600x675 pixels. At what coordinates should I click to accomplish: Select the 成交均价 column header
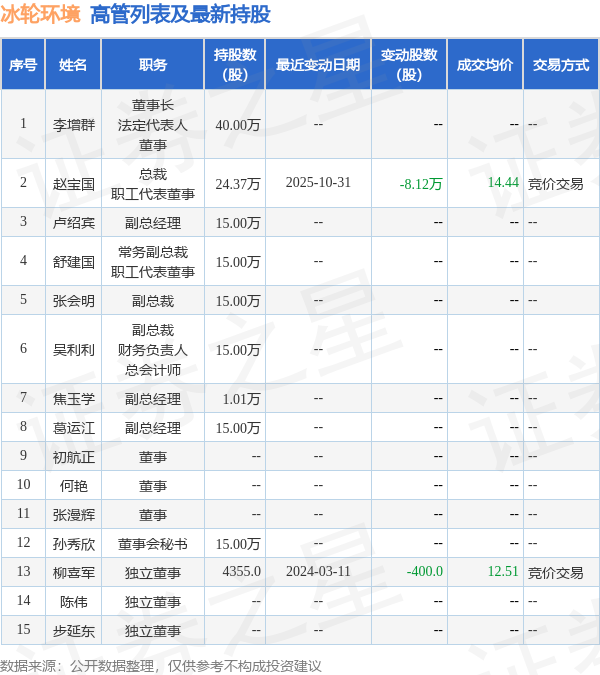pyautogui.click(x=485, y=65)
